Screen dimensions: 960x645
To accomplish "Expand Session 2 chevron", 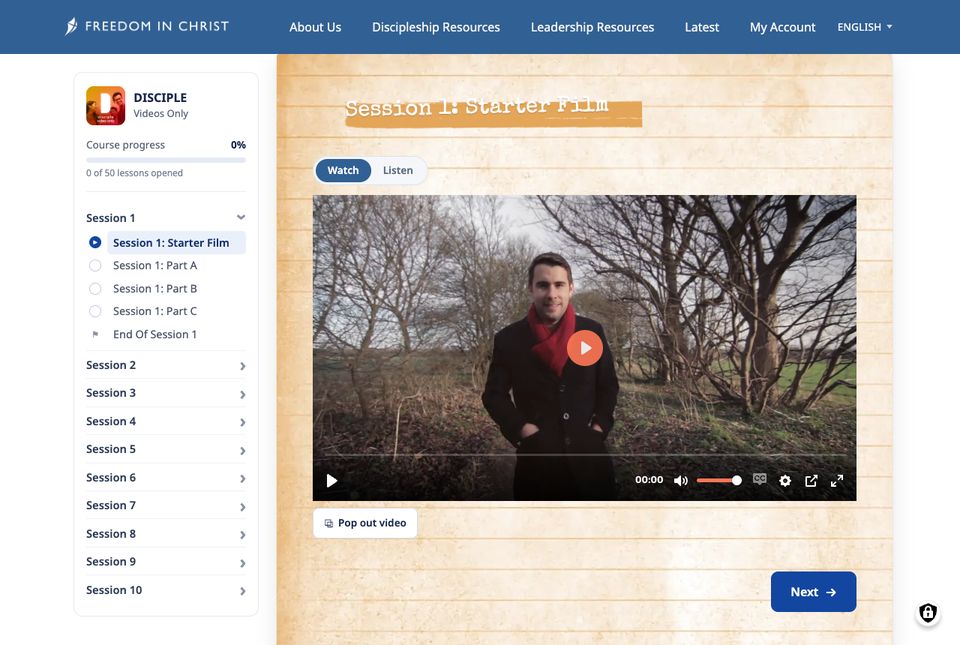I will pos(242,366).
